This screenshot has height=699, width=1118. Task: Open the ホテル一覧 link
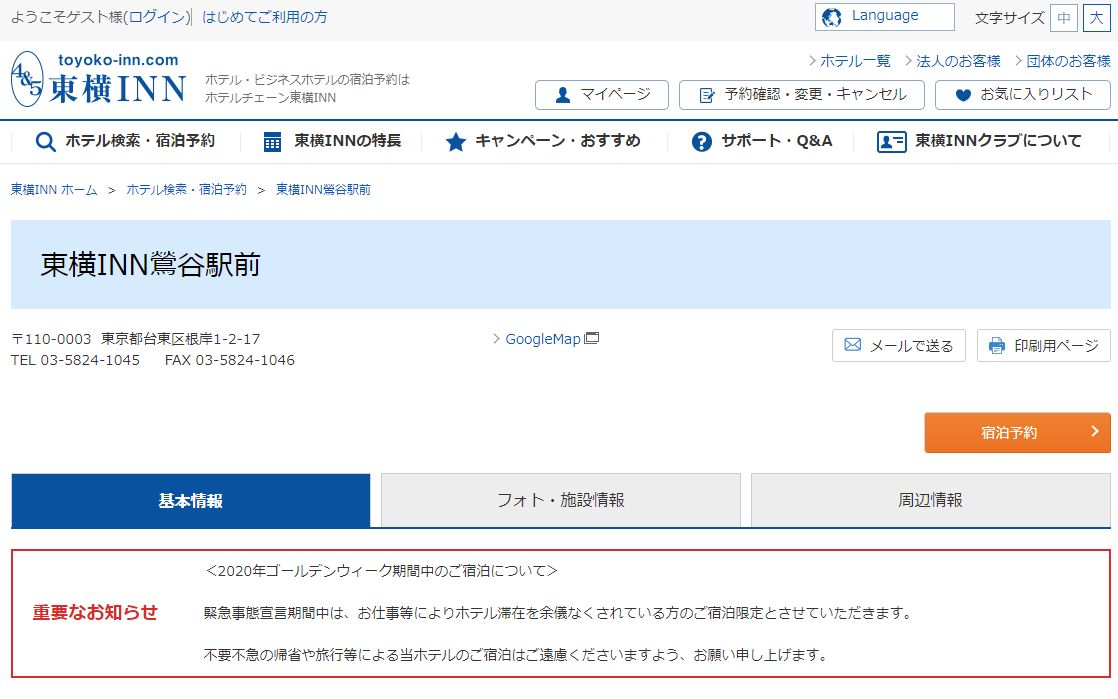[x=855, y=61]
